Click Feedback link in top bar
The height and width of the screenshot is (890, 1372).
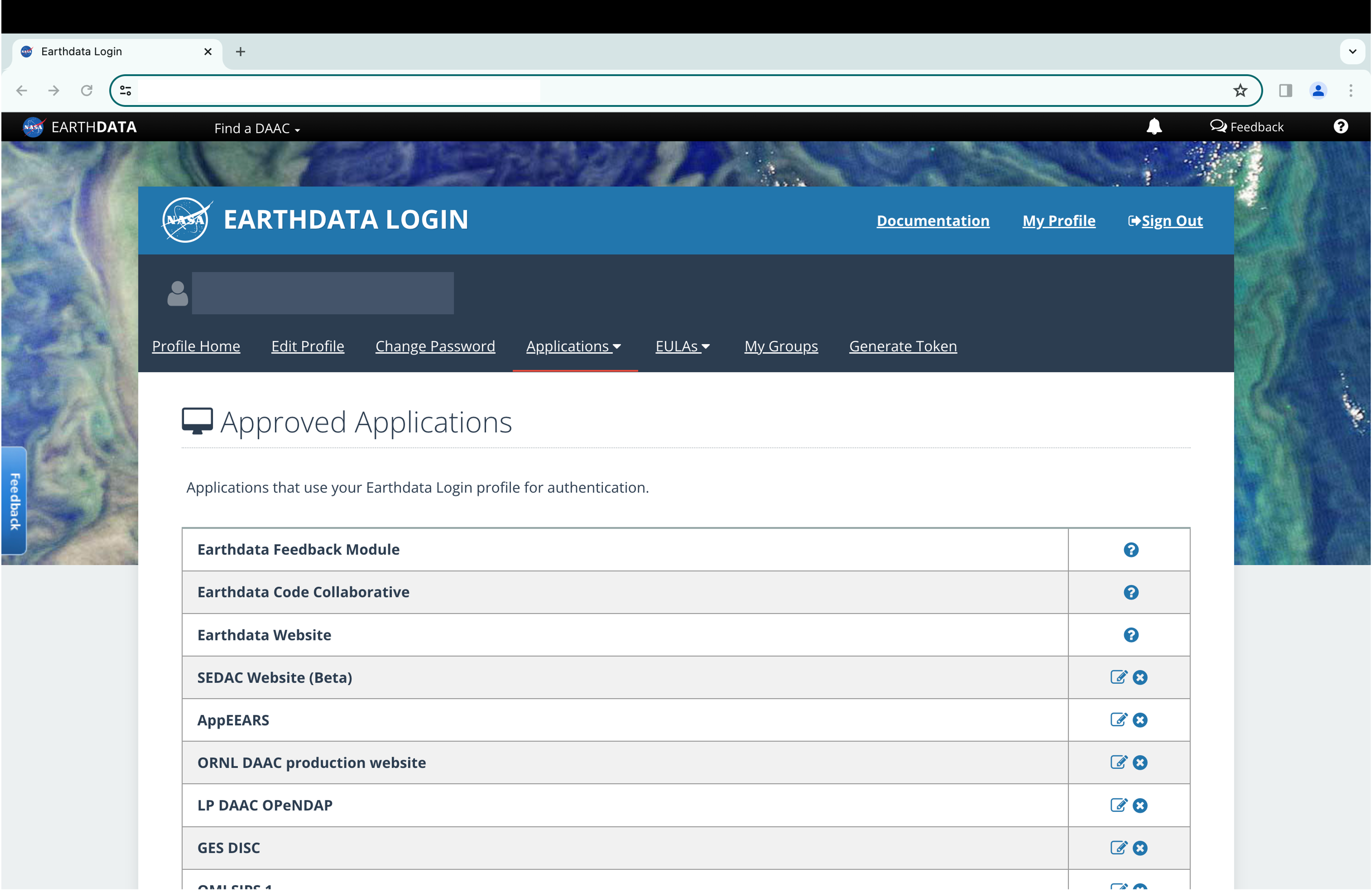(1246, 127)
